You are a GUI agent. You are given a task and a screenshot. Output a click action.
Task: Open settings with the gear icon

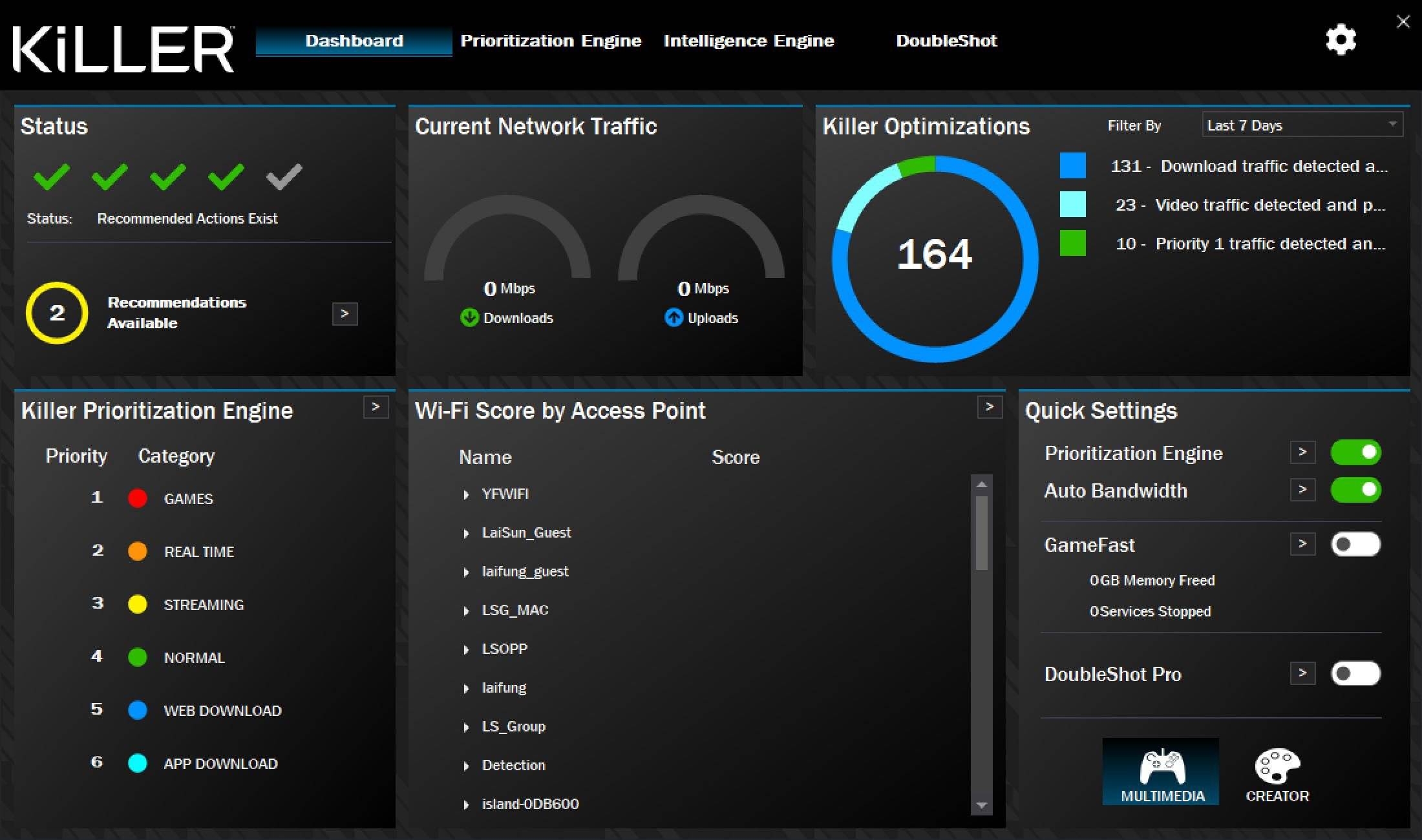click(x=1341, y=40)
